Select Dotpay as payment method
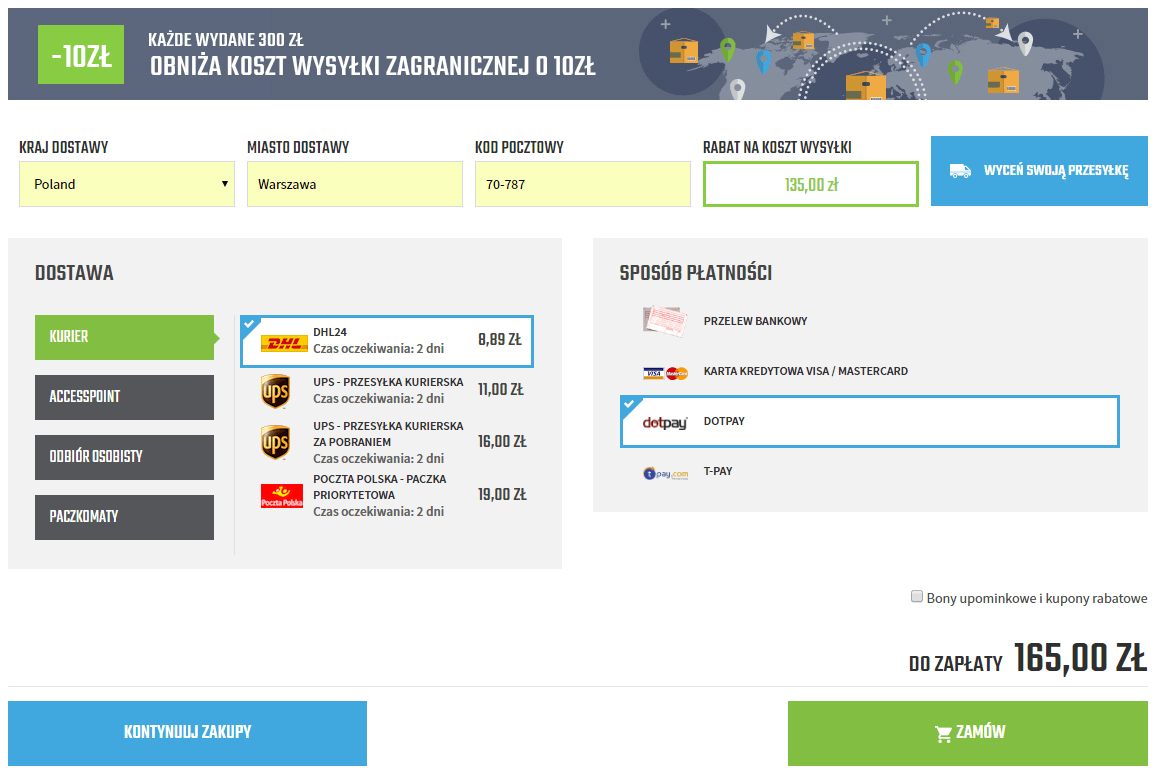The image size is (1160, 778). (x=870, y=422)
